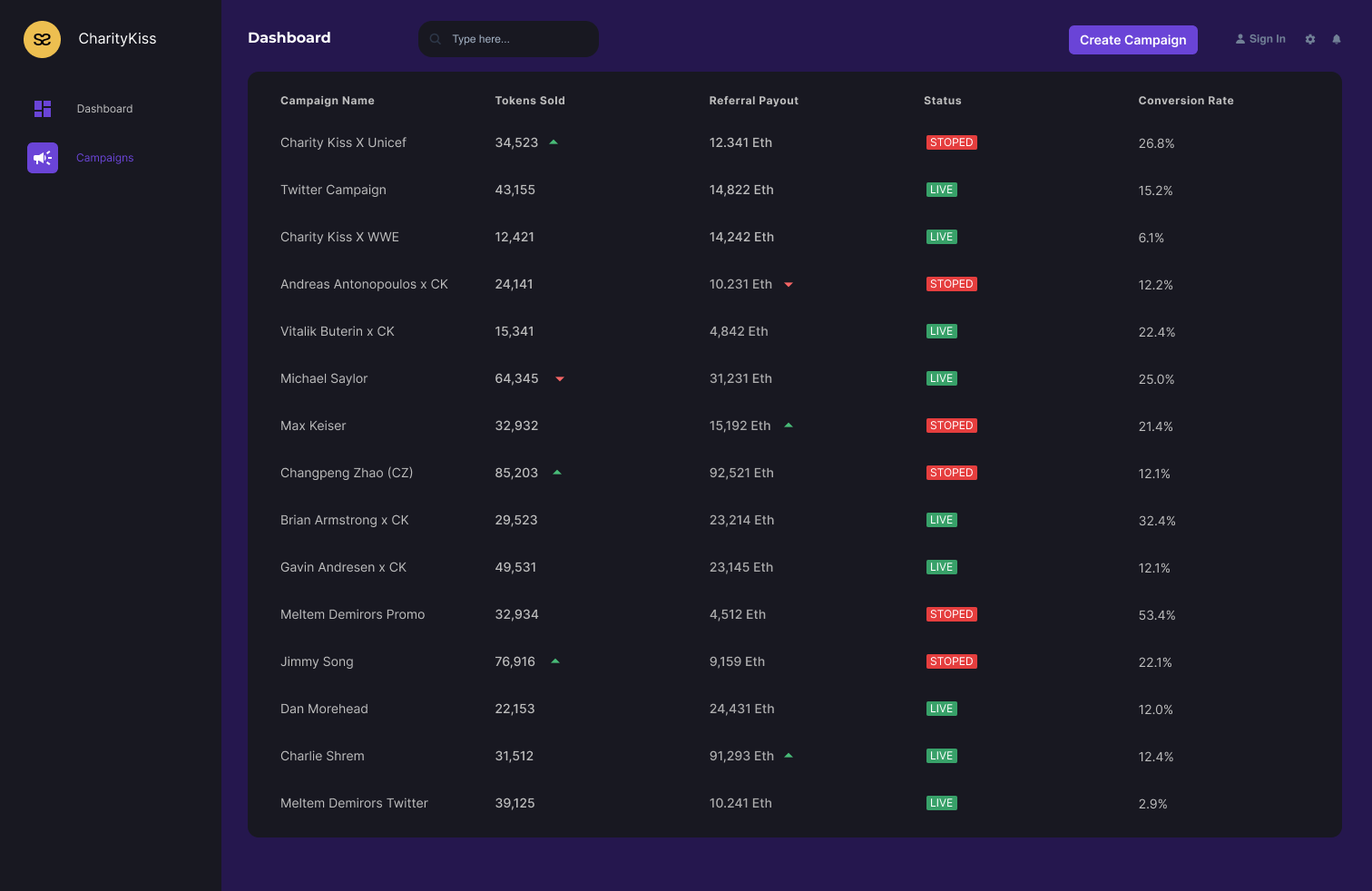Click LIVE badge for Charlie Shrem
The width and height of the screenshot is (1372, 891).
coord(941,756)
